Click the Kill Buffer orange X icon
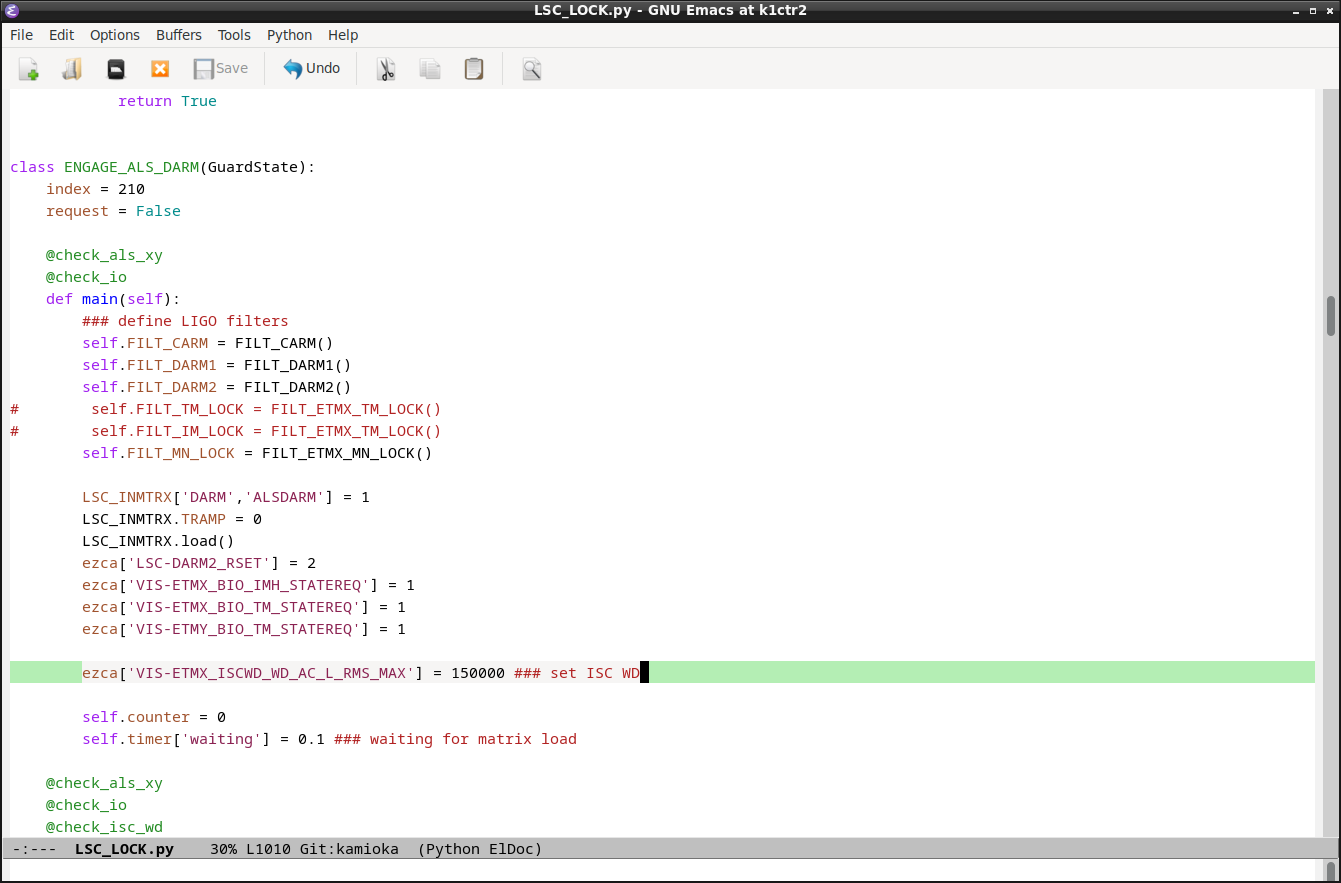The height and width of the screenshot is (883, 1341). pyautogui.click(x=160, y=69)
